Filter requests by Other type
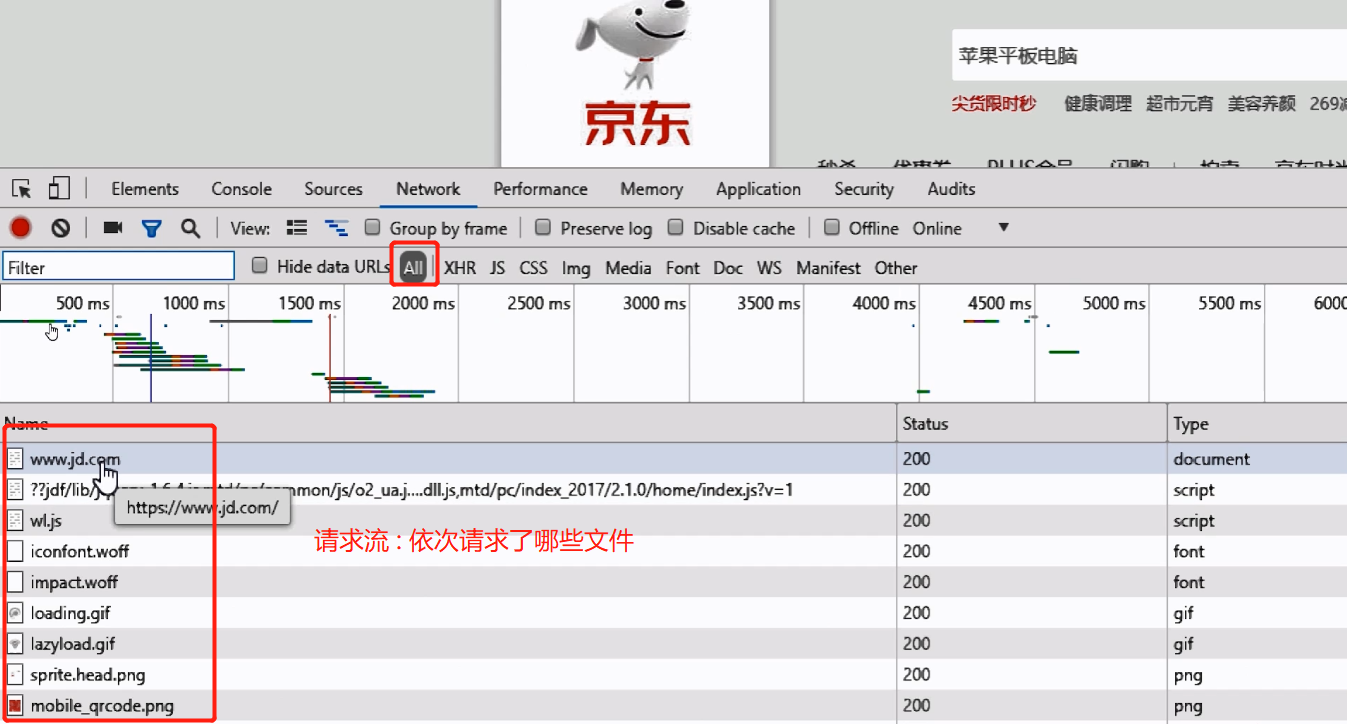The image size is (1347, 724). coord(896,268)
